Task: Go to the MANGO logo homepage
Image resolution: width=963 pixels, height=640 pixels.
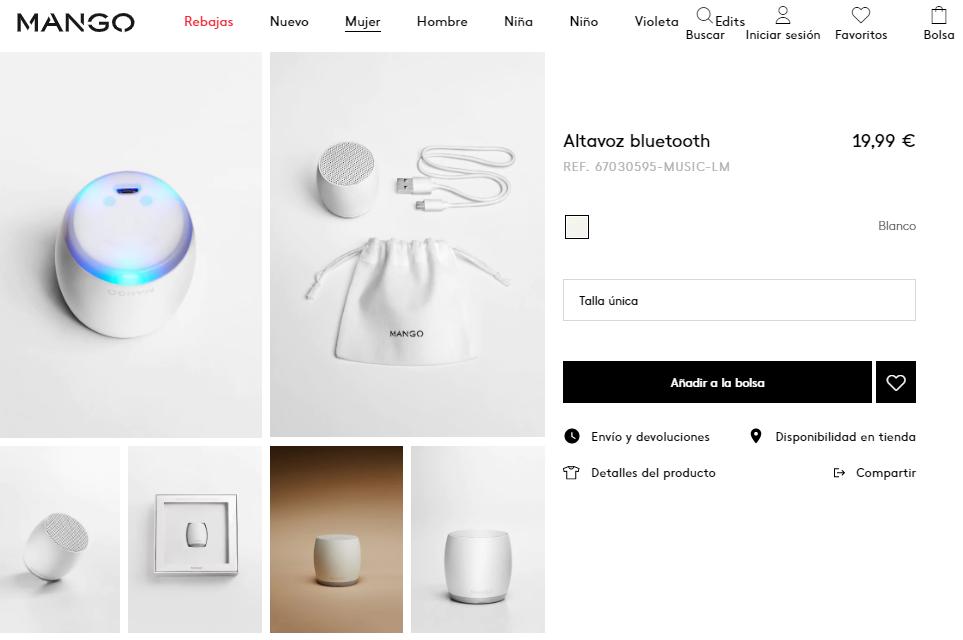Action: click(76, 22)
